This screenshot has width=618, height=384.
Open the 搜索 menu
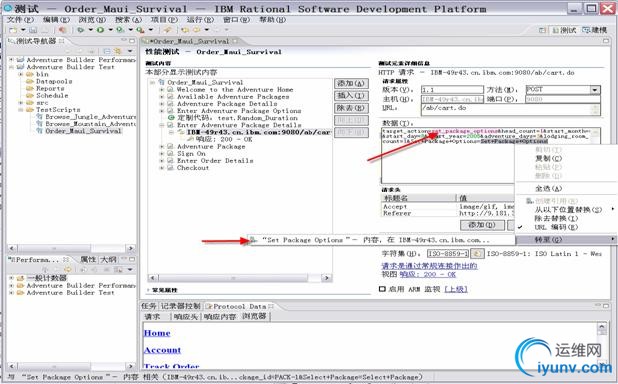coord(128,20)
